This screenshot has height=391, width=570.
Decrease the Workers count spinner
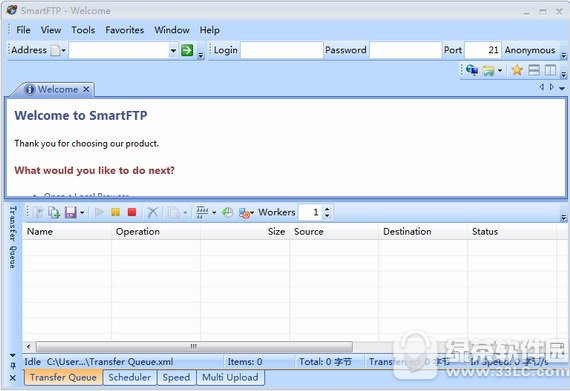coord(327,215)
